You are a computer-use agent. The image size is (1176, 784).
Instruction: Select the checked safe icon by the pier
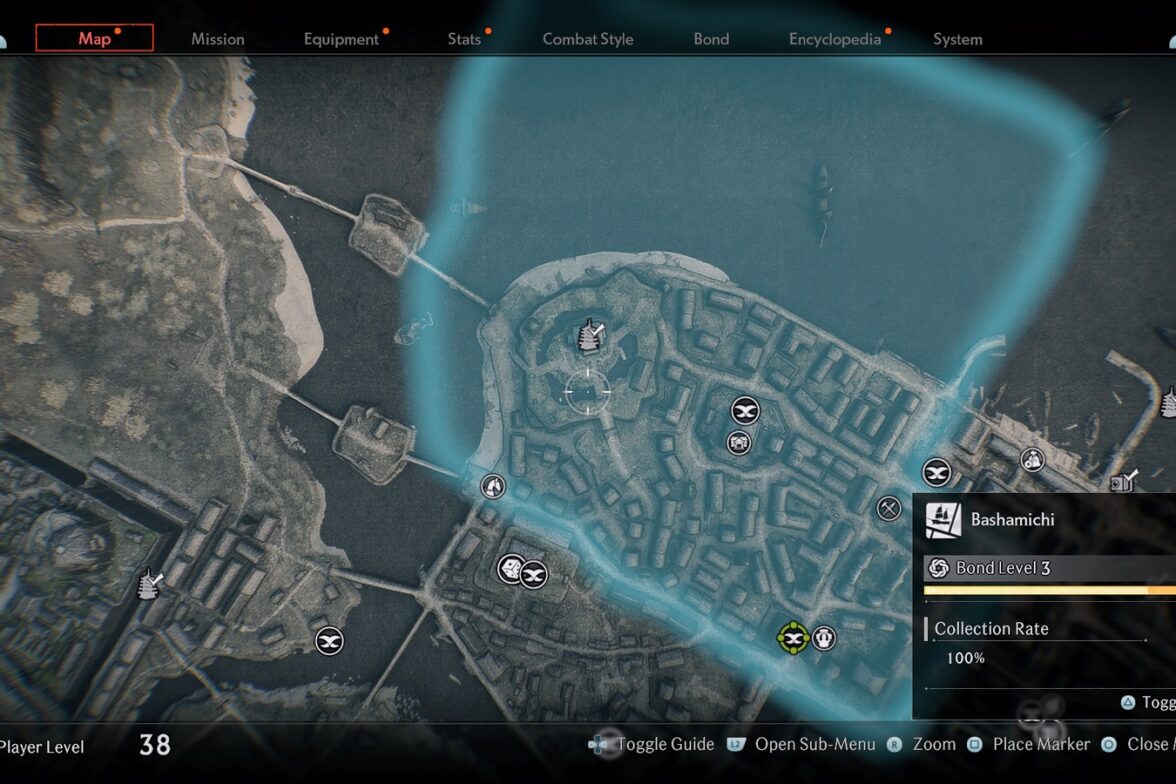point(1123,481)
